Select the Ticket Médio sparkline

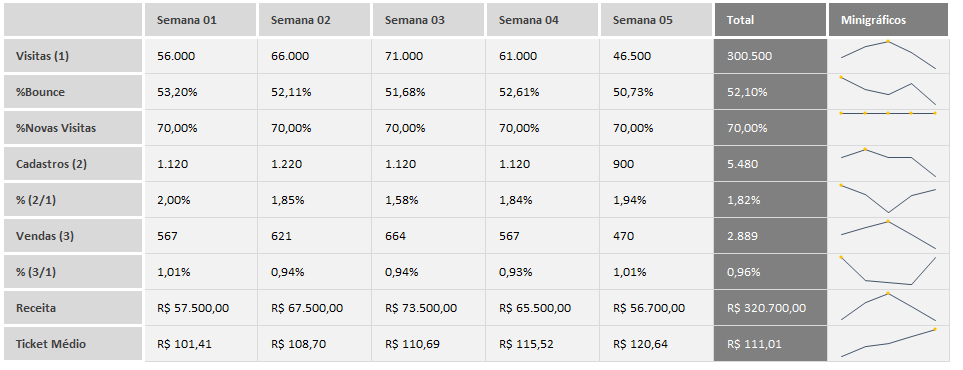point(888,344)
